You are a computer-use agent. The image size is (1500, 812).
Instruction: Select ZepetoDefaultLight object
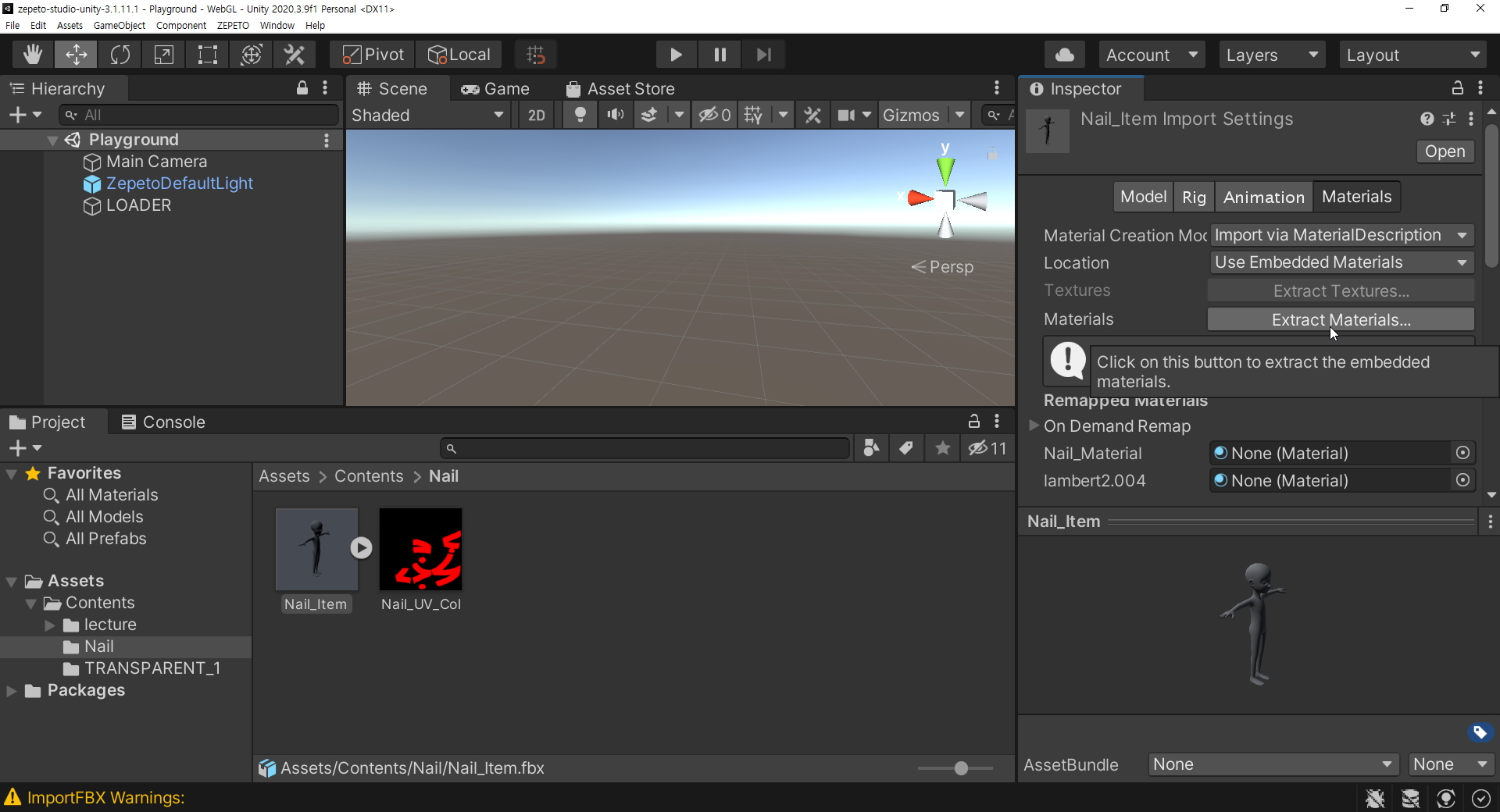[x=179, y=183]
